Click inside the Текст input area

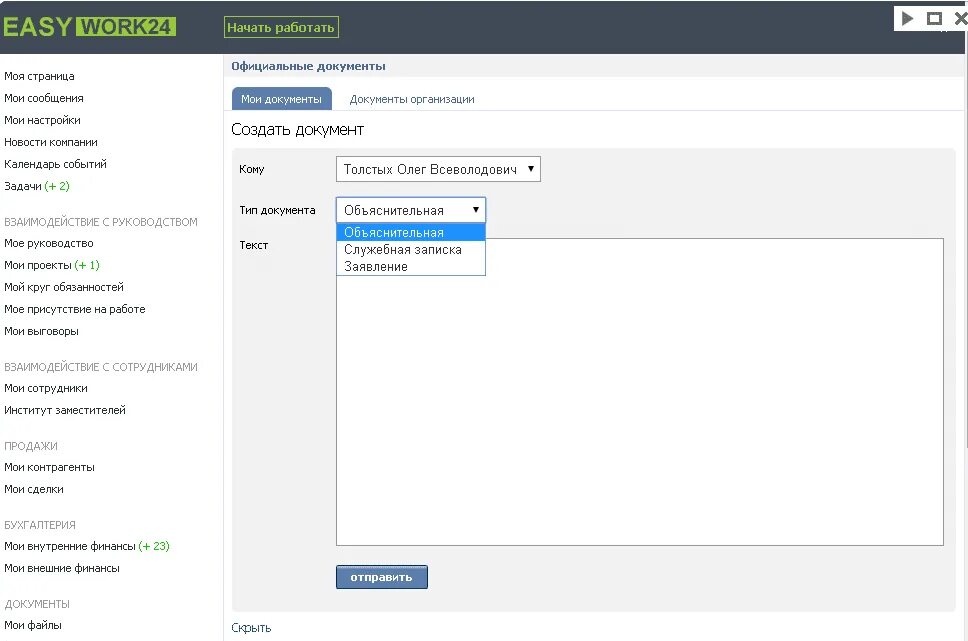point(640,392)
